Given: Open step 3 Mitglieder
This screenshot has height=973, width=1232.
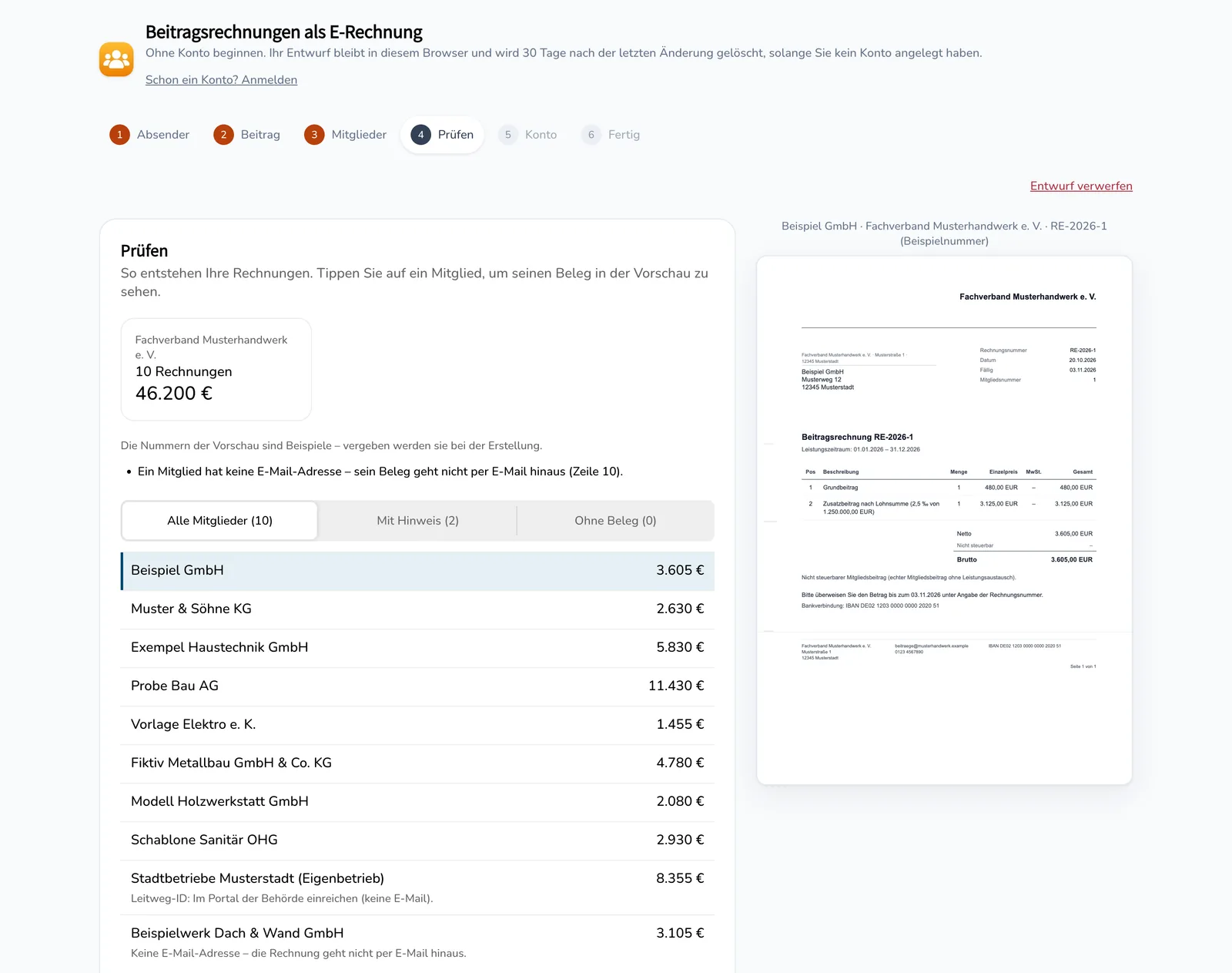Looking at the screenshot, I should pyautogui.click(x=346, y=135).
